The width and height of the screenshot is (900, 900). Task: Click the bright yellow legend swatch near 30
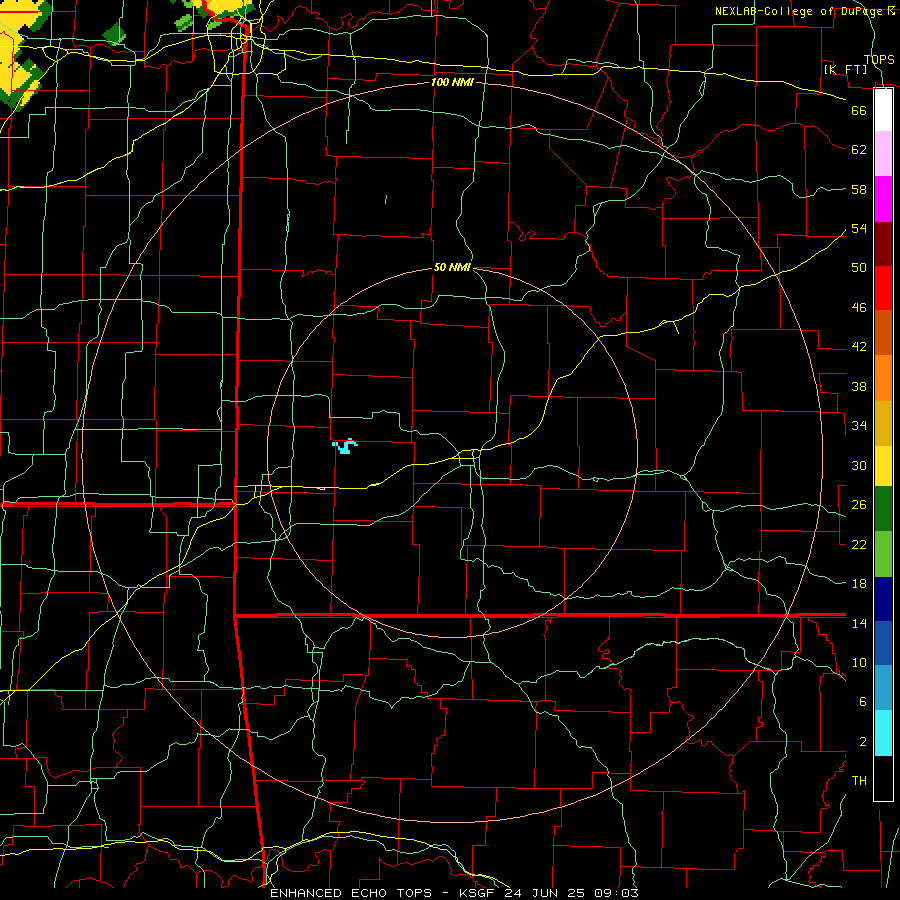pyautogui.click(x=883, y=466)
